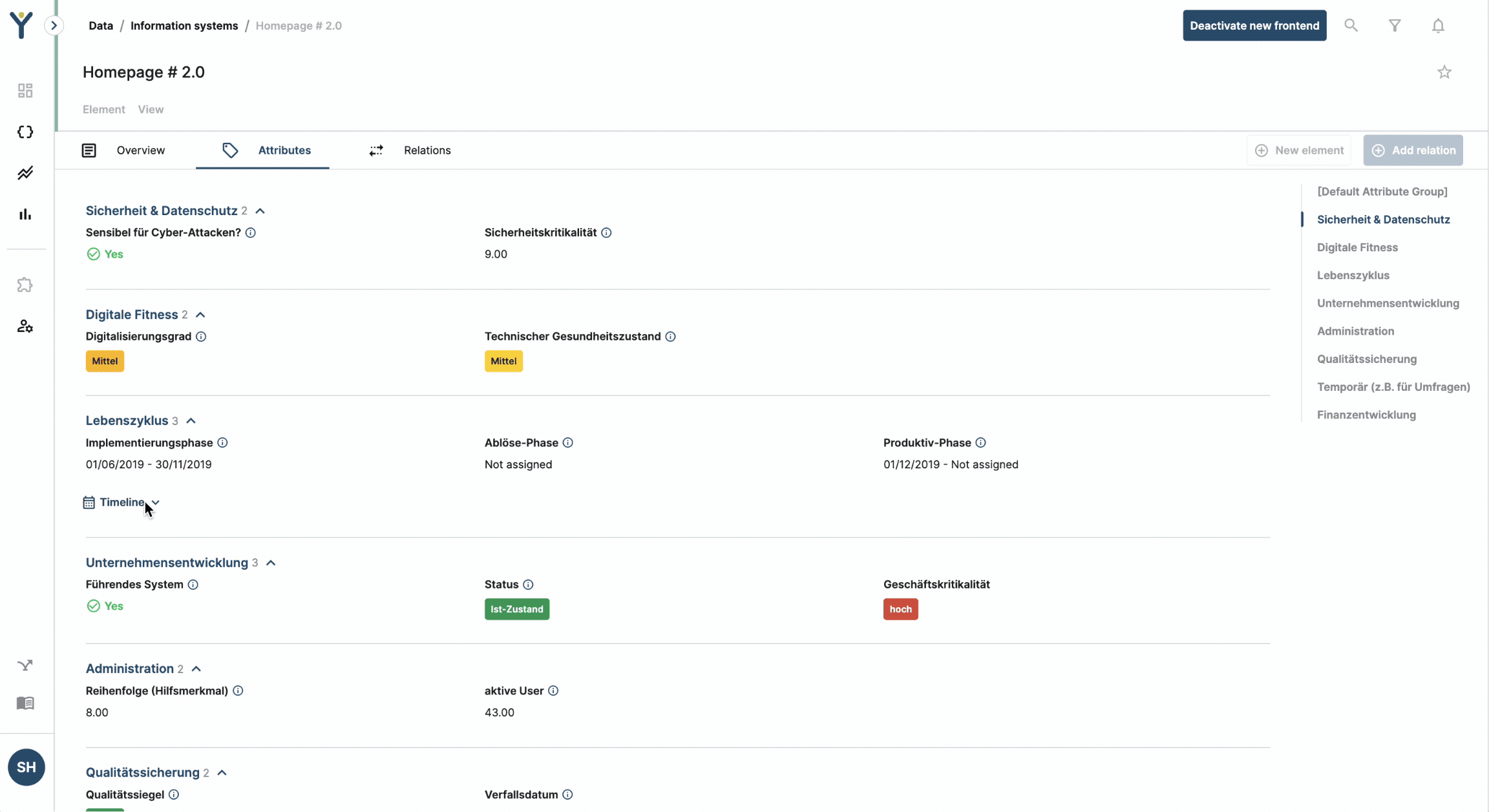Mark the page as favorite with the star icon
This screenshot has height=812, width=1489.
point(1444,72)
